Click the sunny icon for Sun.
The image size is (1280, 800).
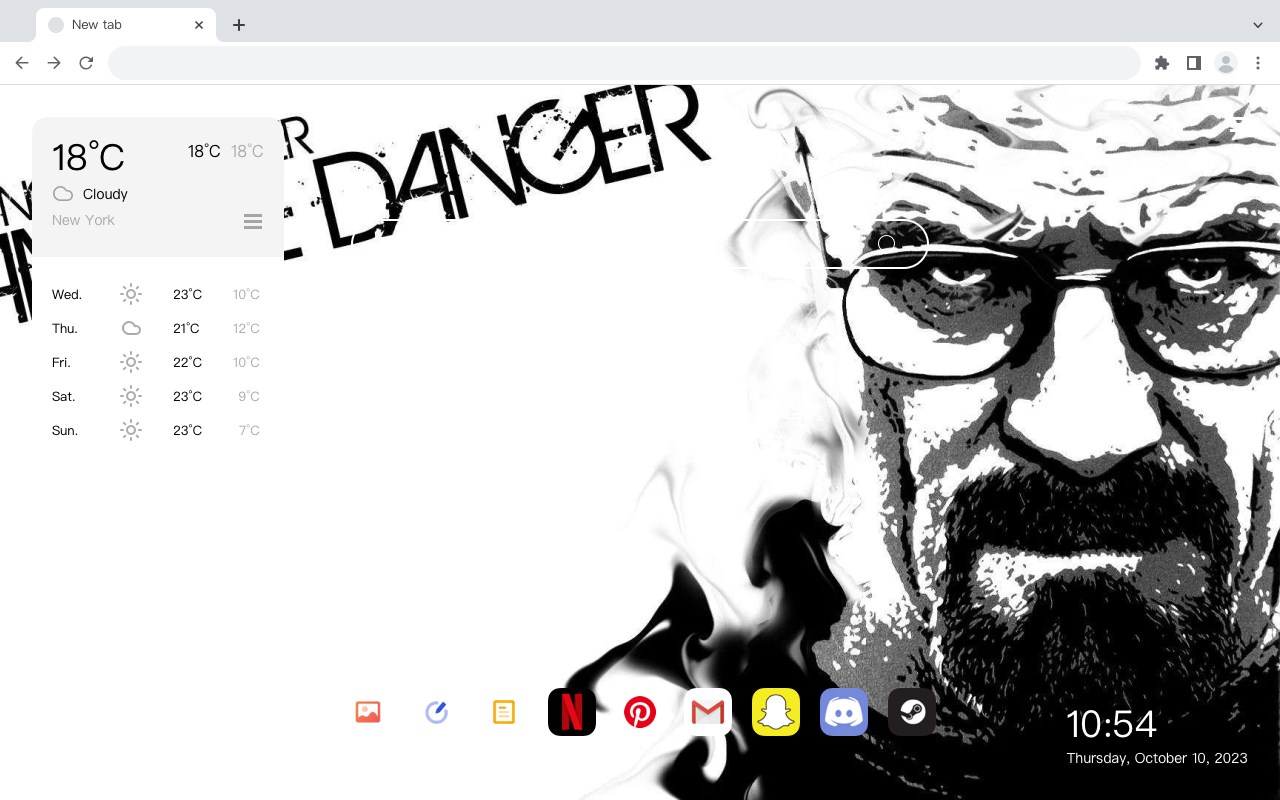(x=131, y=430)
